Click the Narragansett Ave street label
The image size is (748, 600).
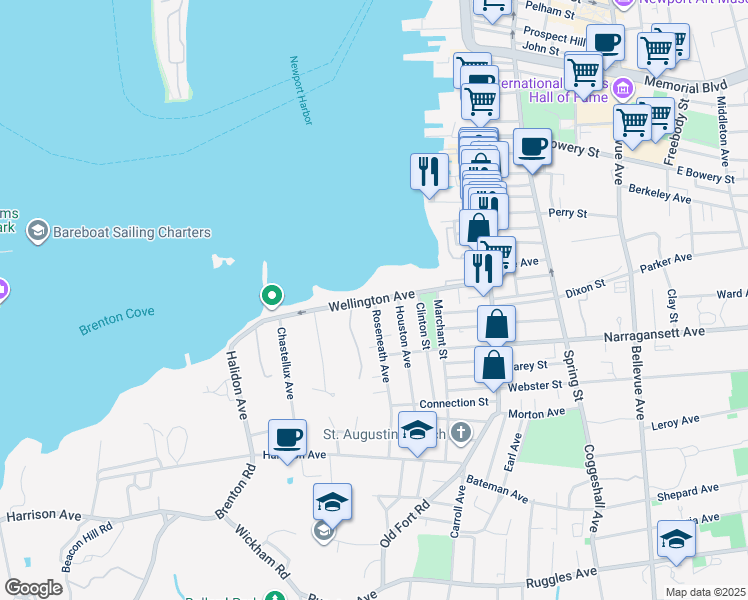(x=654, y=334)
